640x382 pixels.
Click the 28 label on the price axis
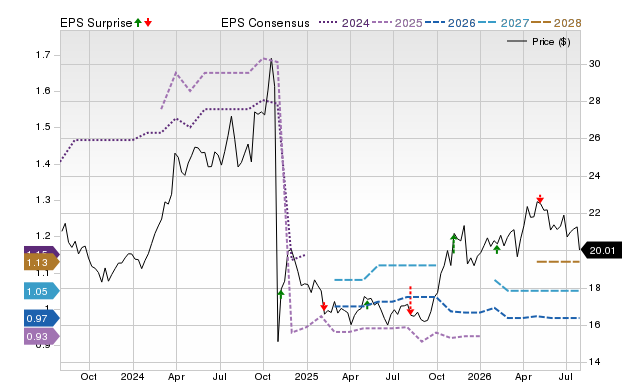(x=595, y=101)
